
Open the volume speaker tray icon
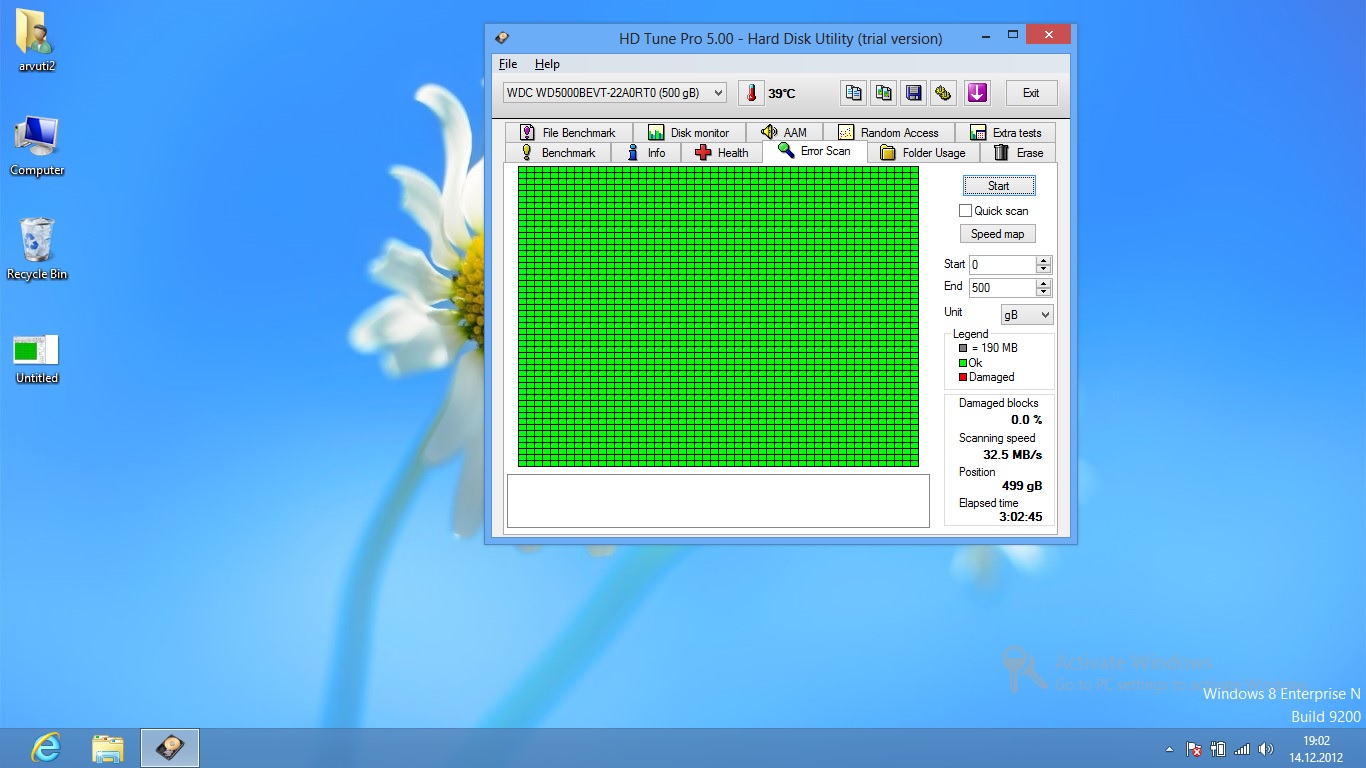[x=1266, y=749]
